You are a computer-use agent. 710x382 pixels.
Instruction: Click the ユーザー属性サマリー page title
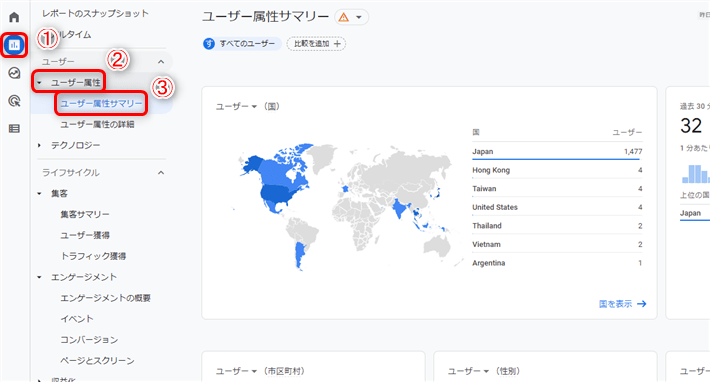pos(265,17)
